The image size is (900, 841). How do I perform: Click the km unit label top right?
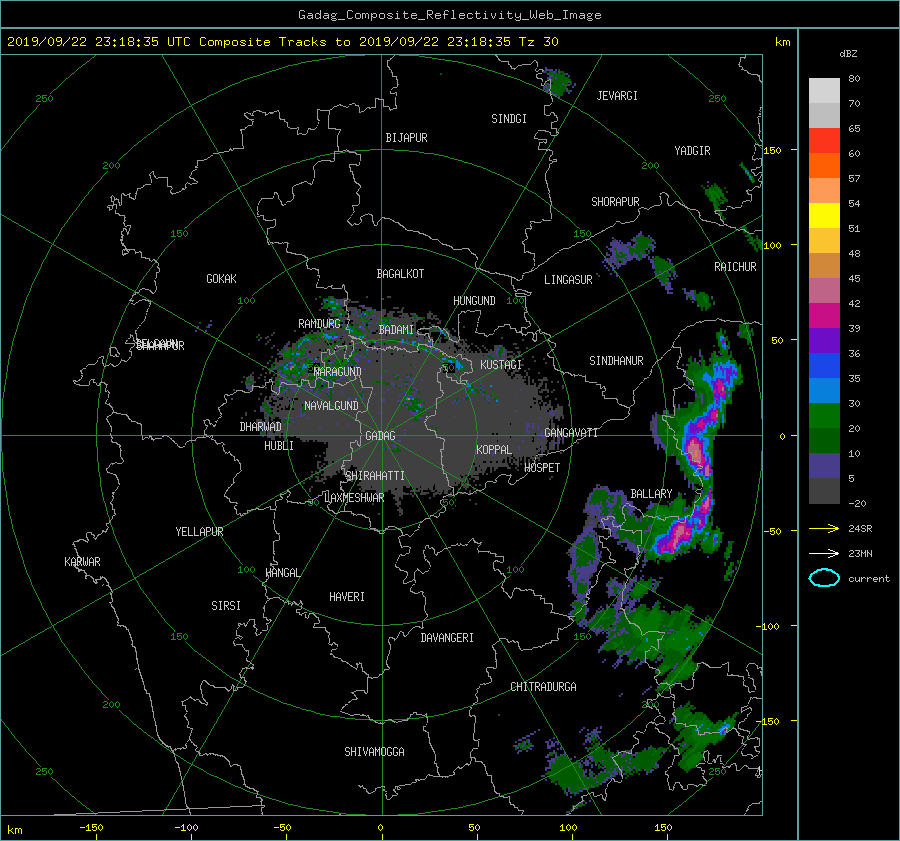[782, 42]
